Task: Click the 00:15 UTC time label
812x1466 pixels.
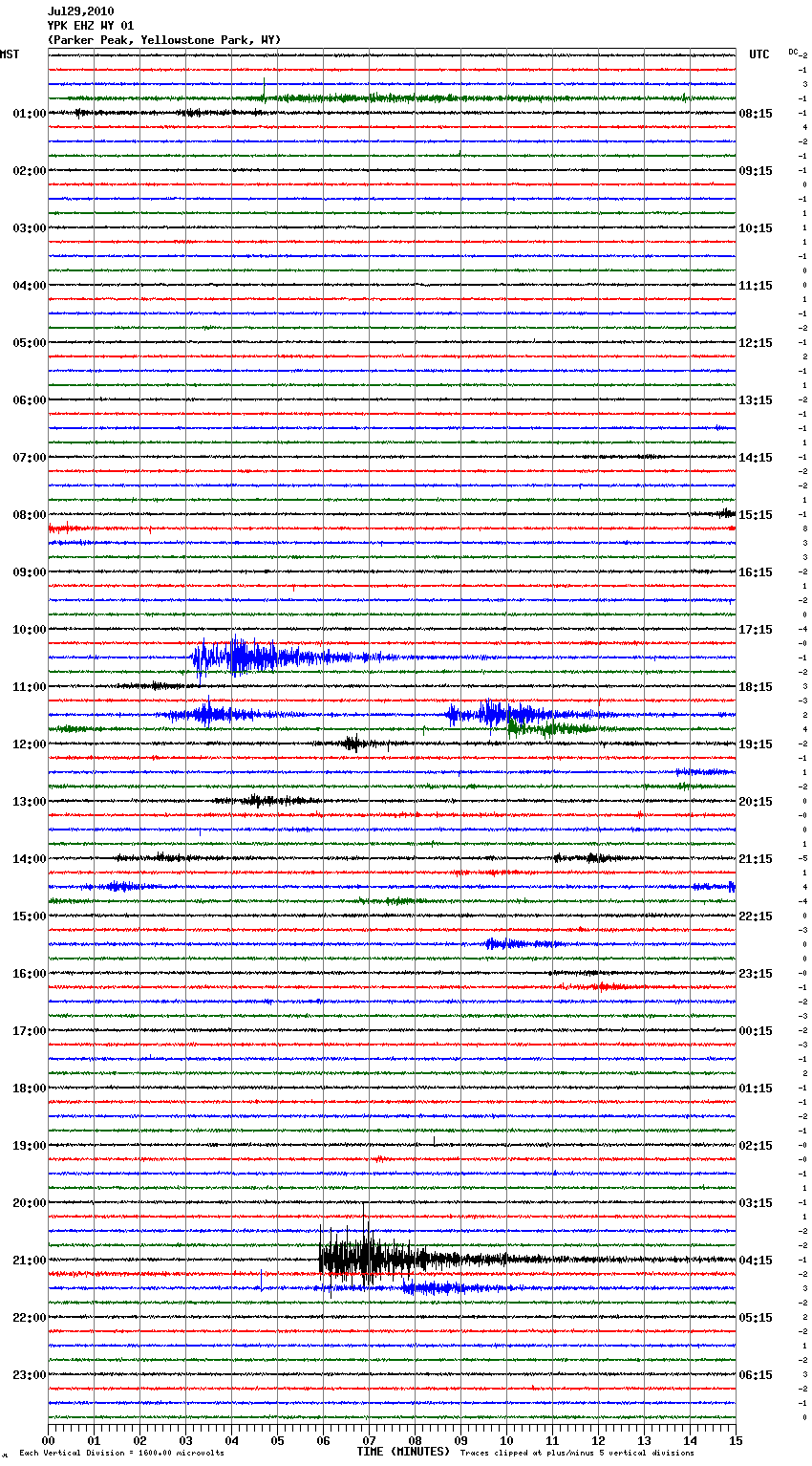Action: [x=756, y=1031]
